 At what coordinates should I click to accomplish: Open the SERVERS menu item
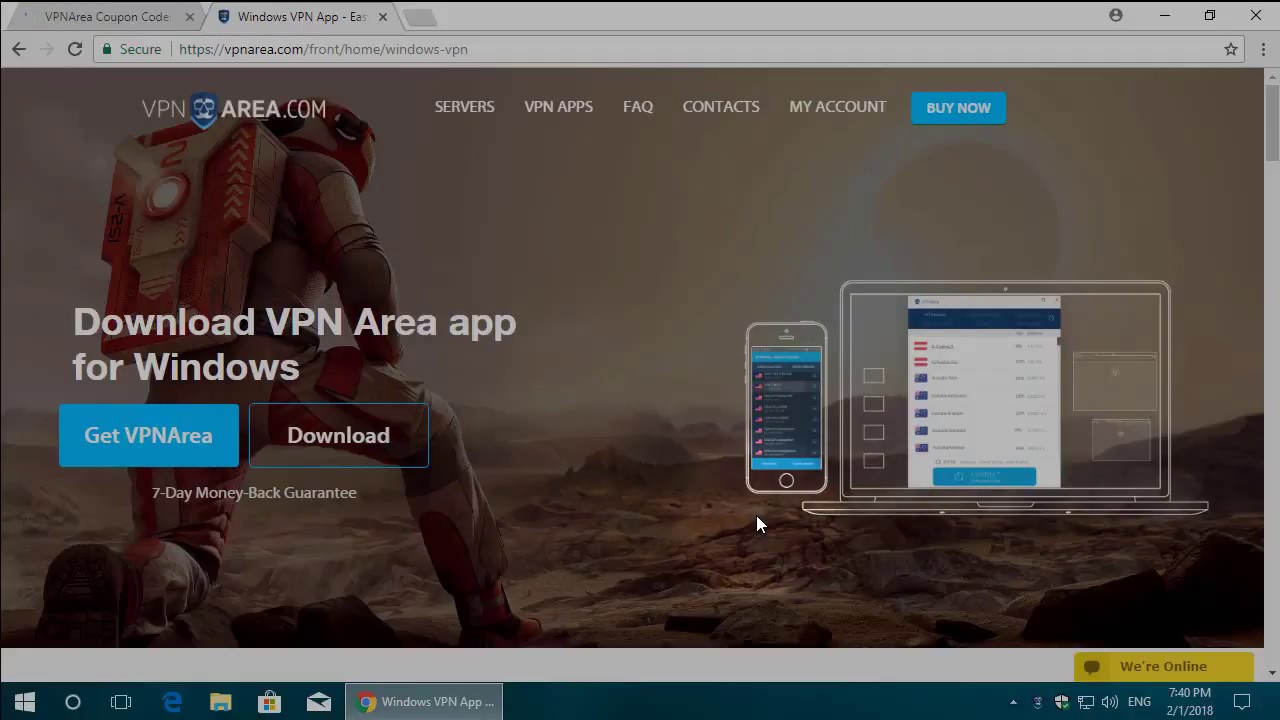[x=464, y=107]
